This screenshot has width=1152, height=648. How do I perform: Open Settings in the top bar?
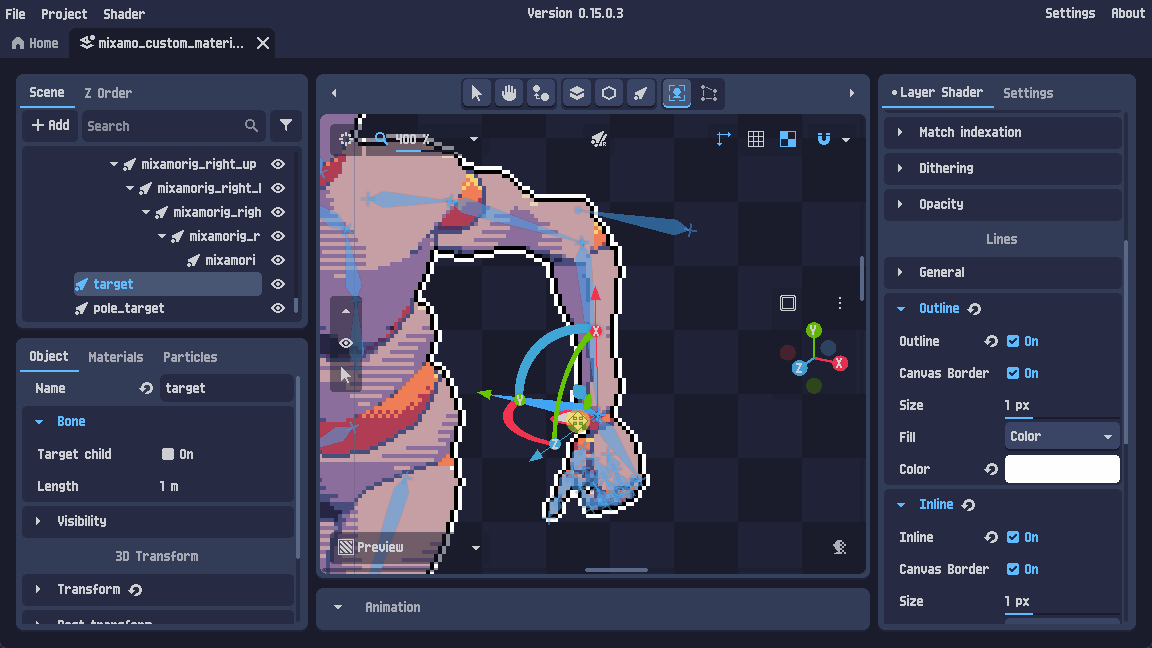[1070, 13]
